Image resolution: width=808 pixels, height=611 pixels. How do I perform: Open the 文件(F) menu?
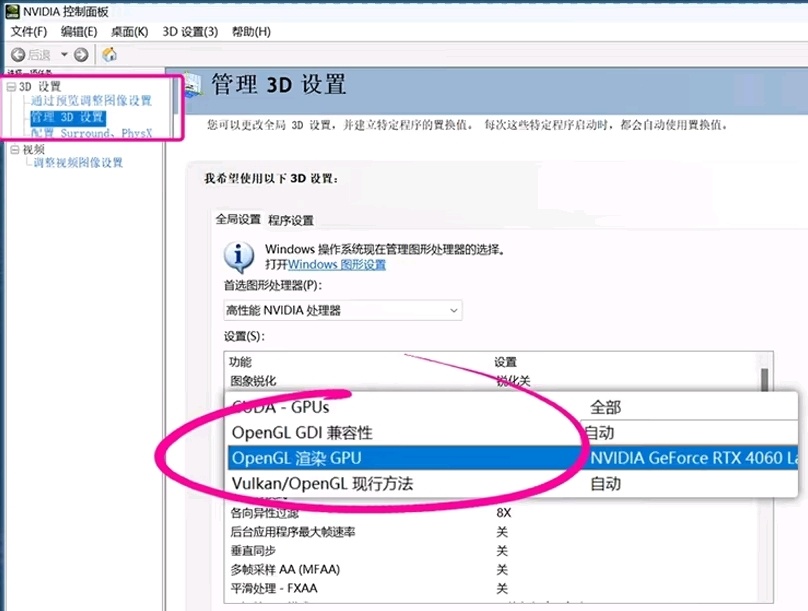click(29, 32)
